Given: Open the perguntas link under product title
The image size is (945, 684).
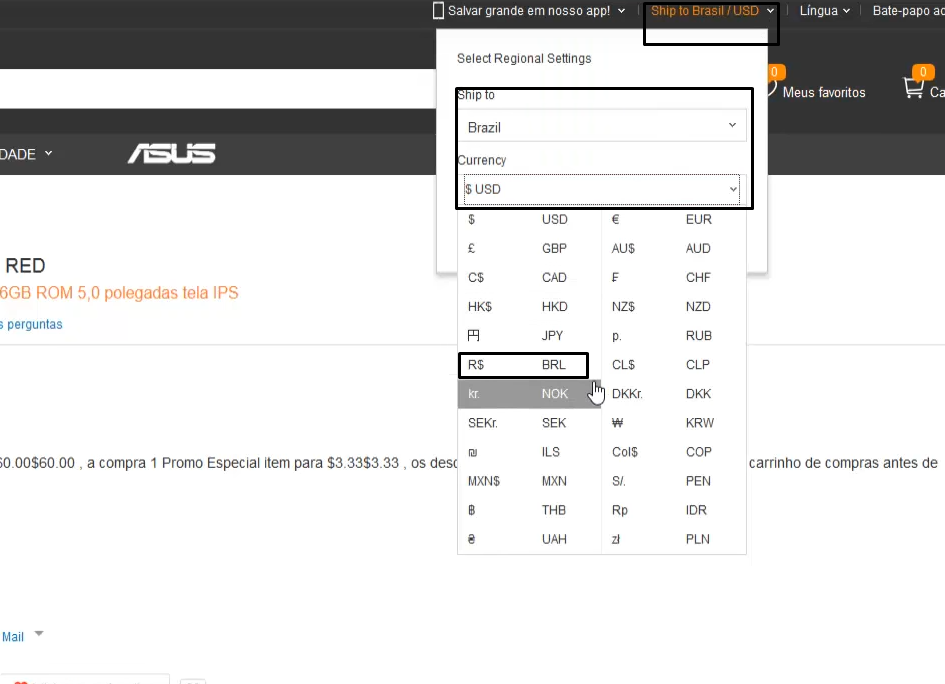Looking at the screenshot, I should coord(31,324).
